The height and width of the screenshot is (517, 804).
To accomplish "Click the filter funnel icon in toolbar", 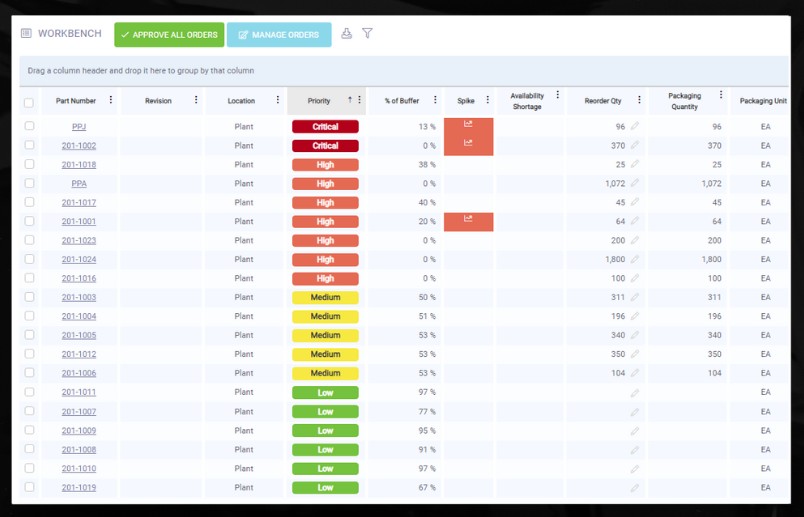I will click(367, 34).
